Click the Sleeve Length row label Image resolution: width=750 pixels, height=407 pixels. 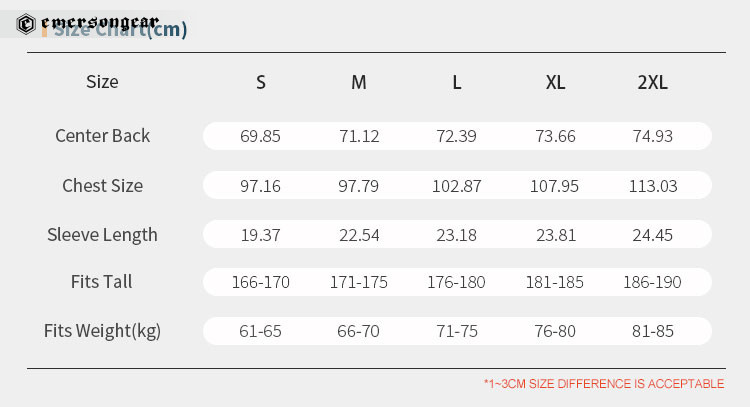pyautogui.click(x=102, y=235)
